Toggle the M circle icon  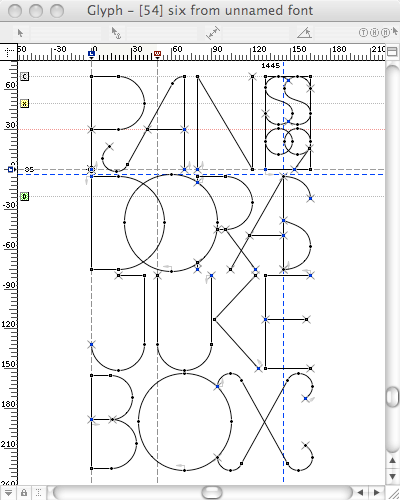tap(386, 33)
